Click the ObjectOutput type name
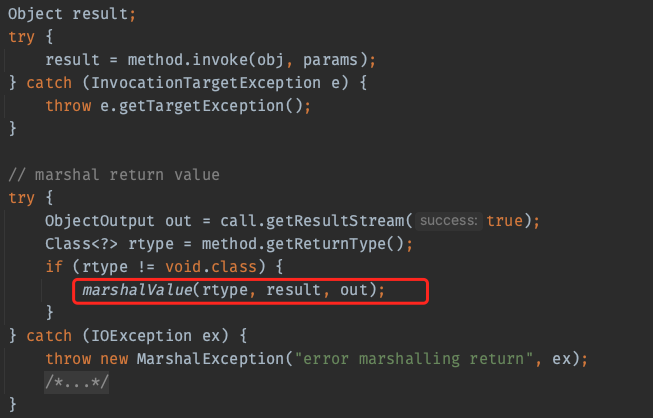The image size is (653, 418). pos(102,221)
